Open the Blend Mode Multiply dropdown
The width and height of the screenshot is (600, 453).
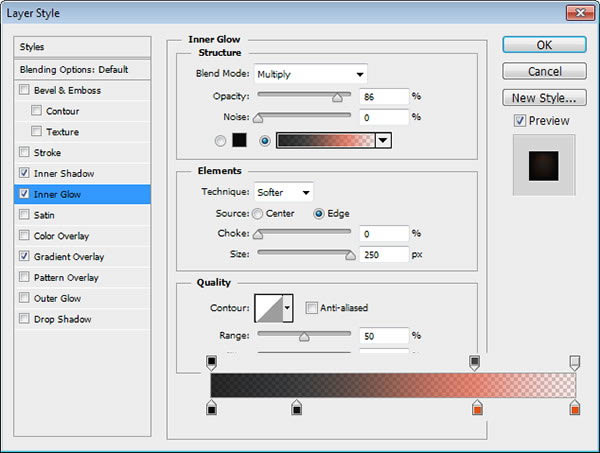pyautogui.click(x=310, y=74)
